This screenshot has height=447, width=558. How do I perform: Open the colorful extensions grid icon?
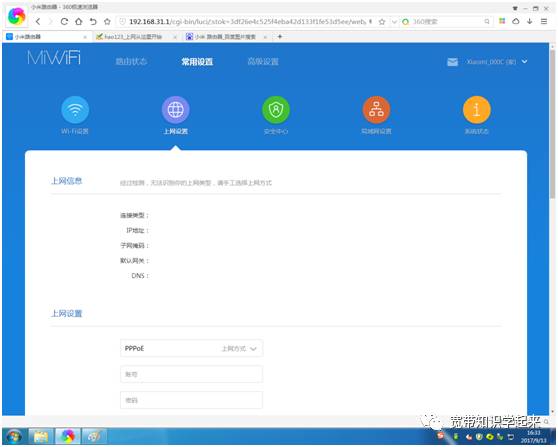[x=502, y=21]
